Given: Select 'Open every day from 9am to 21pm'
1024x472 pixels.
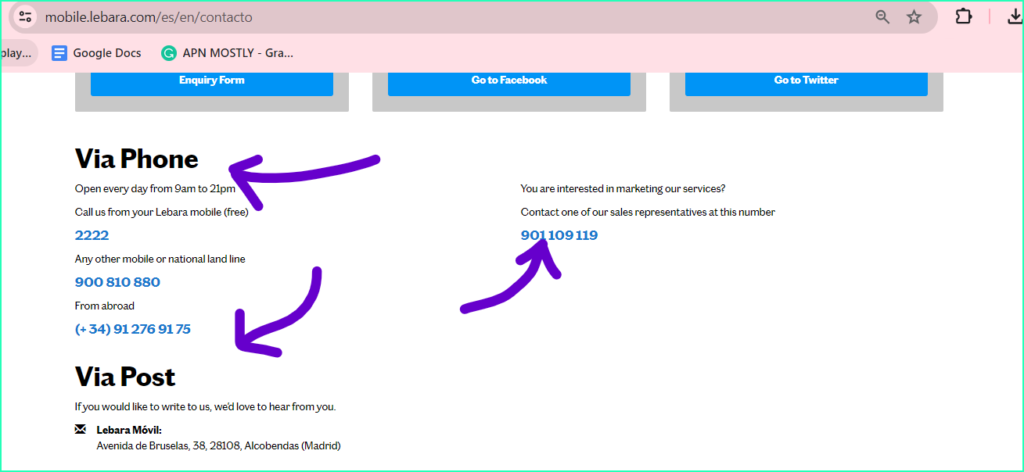Looking at the screenshot, I should pyautogui.click(x=155, y=189).
